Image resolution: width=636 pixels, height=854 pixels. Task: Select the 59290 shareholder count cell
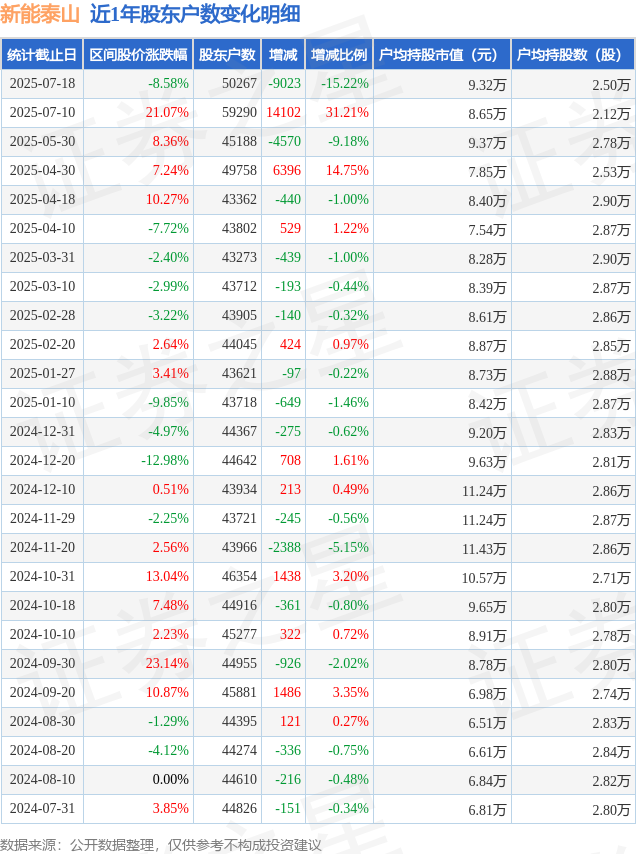click(239, 112)
